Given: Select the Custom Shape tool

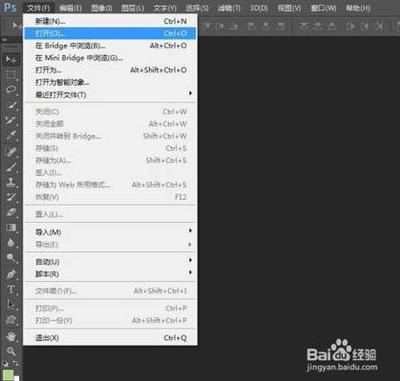Looking at the screenshot, I should click(11, 320).
